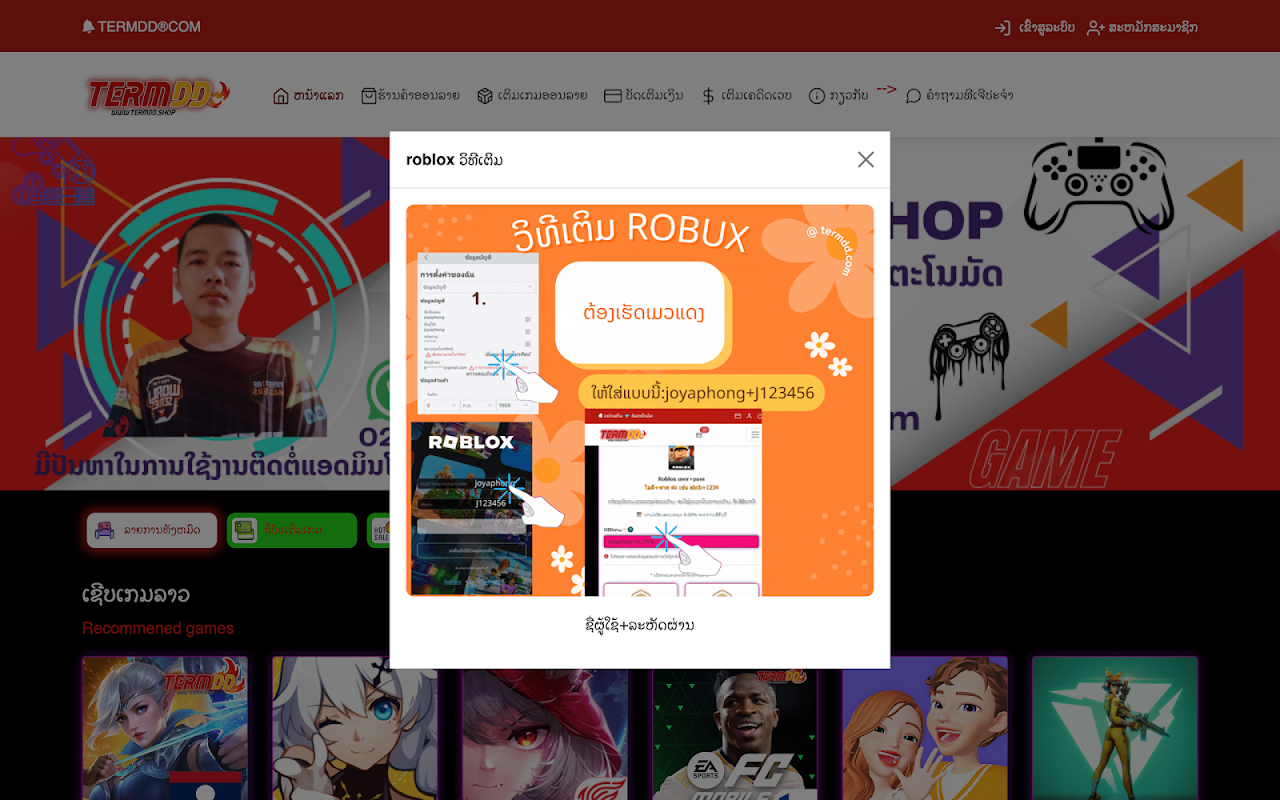
Task: Click the TERMDD®COM text in the top bar
Action: point(149,27)
